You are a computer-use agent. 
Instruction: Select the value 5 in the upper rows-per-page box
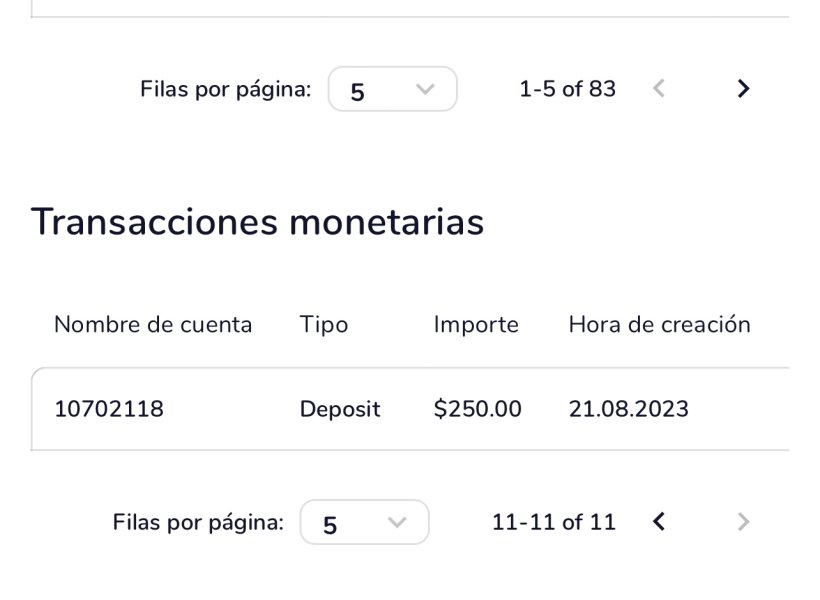[x=358, y=91]
